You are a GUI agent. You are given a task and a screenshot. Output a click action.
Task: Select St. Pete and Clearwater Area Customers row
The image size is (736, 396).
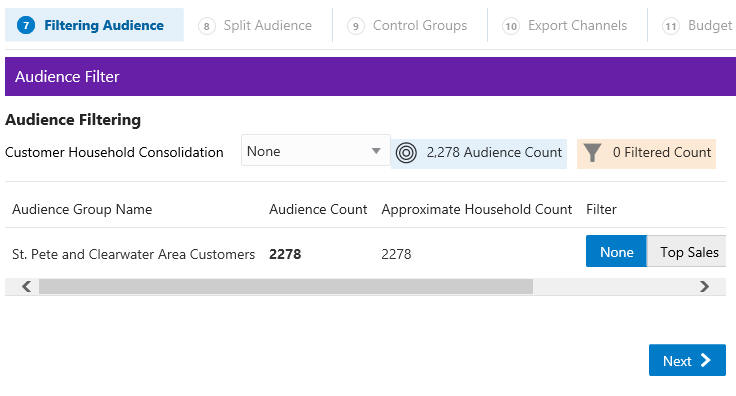133,254
